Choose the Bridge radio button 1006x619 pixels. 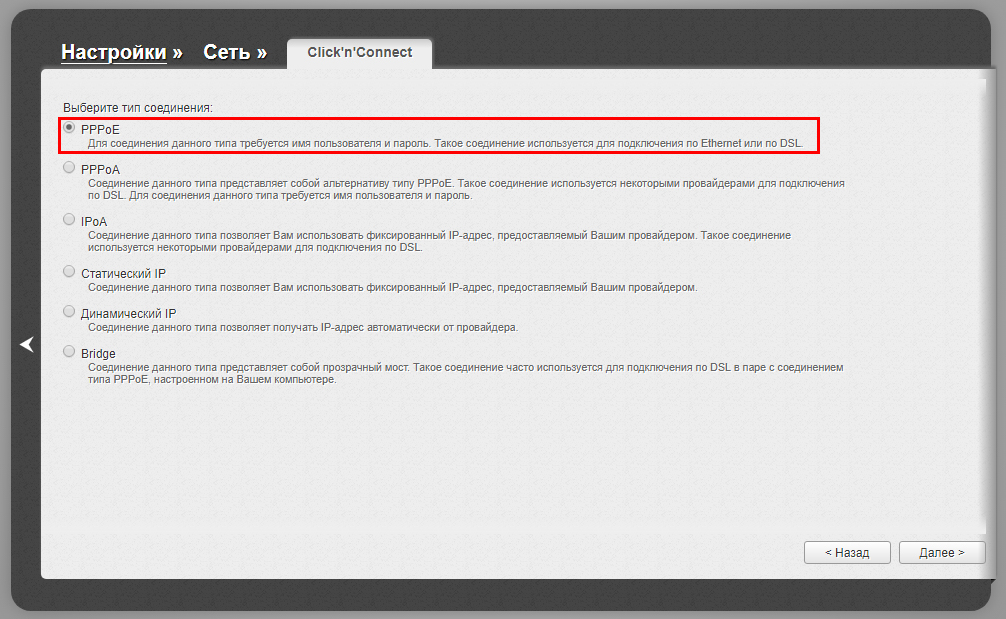pyautogui.click(x=69, y=352)
